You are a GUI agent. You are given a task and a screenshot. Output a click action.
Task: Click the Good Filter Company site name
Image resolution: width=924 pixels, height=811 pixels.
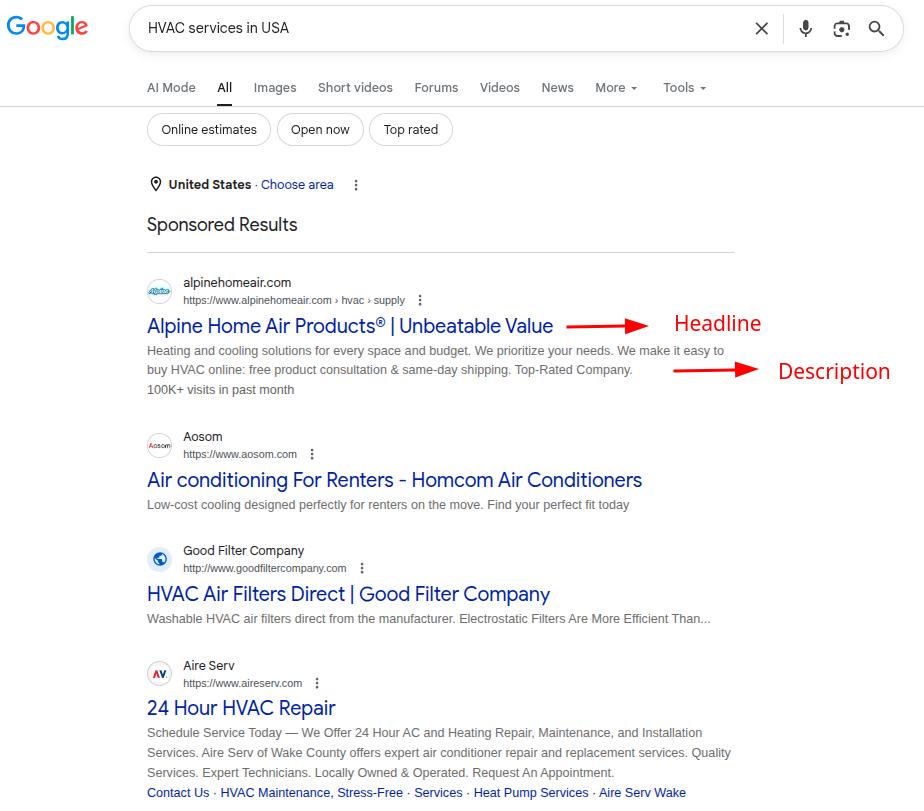click(x=243, y=550)
